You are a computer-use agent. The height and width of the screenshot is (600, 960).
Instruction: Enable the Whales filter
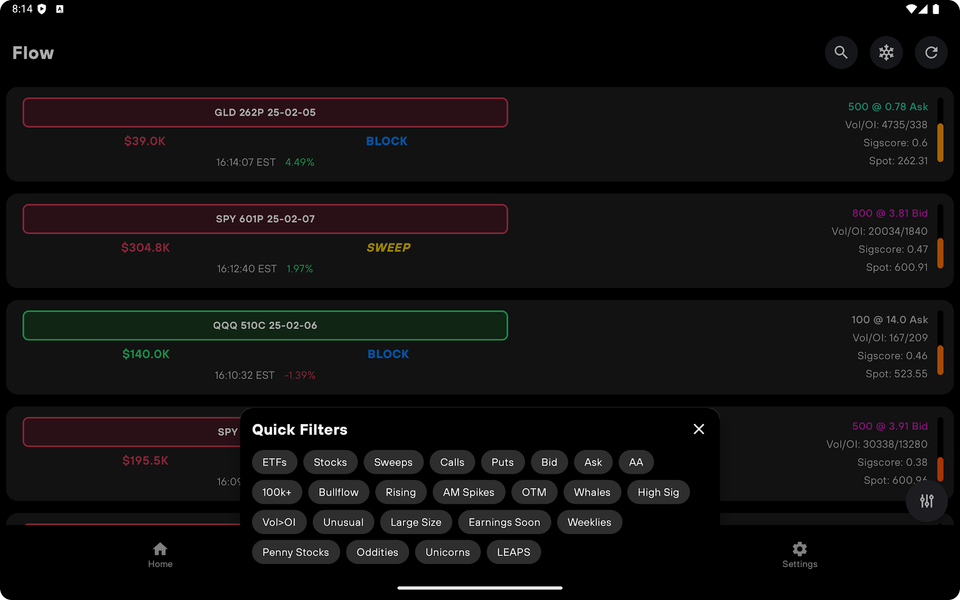click(592, 492)
